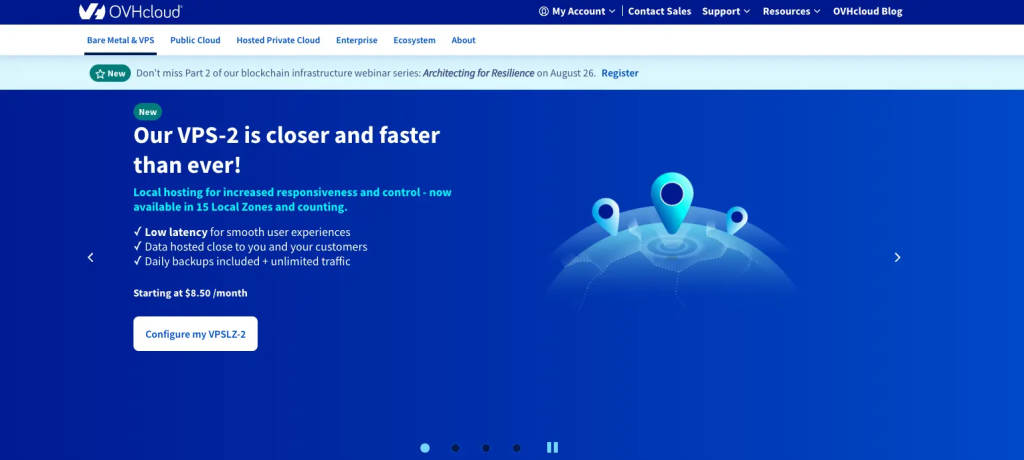
Task: Open the My Account dropdown
Action: [x=577, y=11]
